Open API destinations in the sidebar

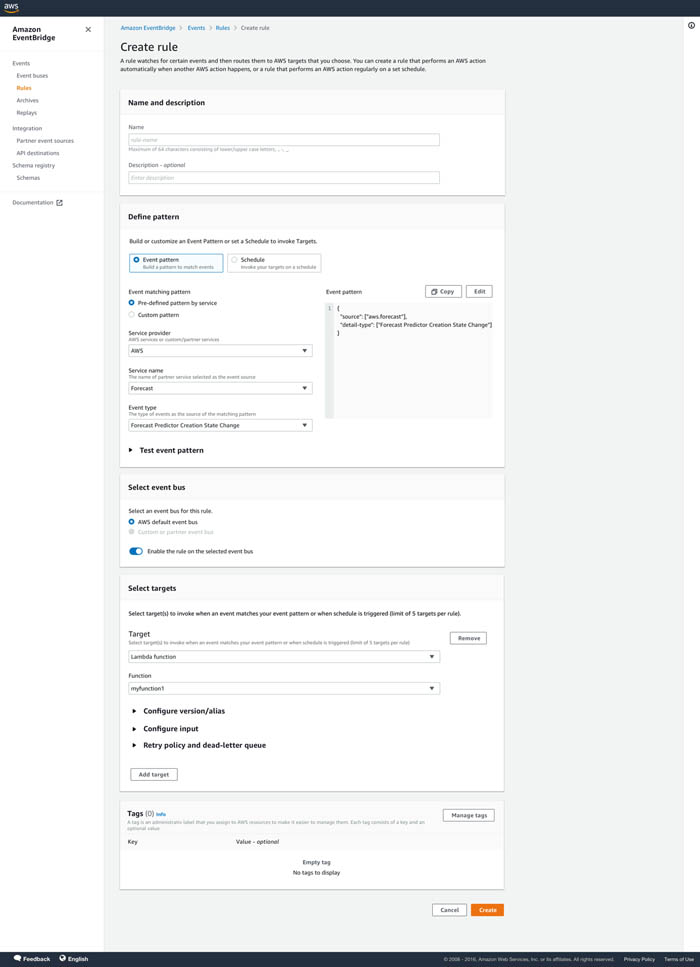click(x=38, y=153)
